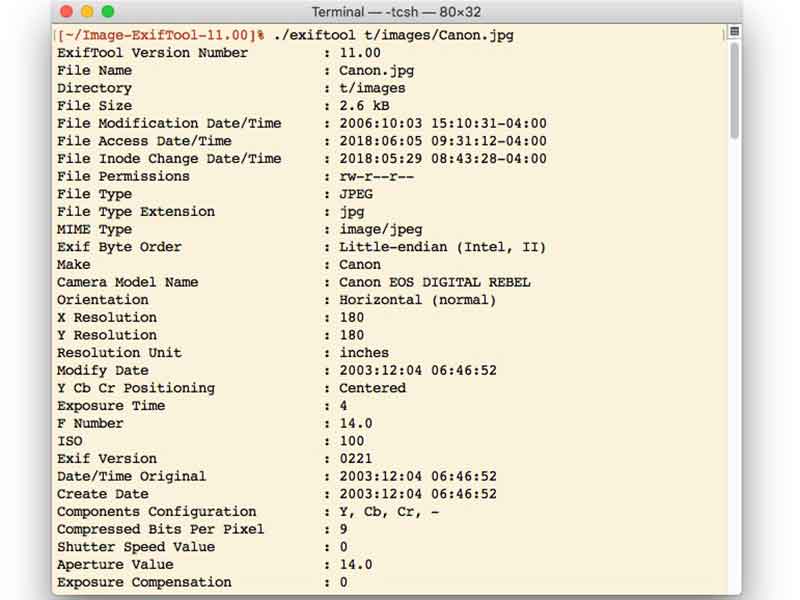Click the window title 'Terminal — -tcsh — 80×32'
Viewport: 800px width, 600px height.
(396, 12)
